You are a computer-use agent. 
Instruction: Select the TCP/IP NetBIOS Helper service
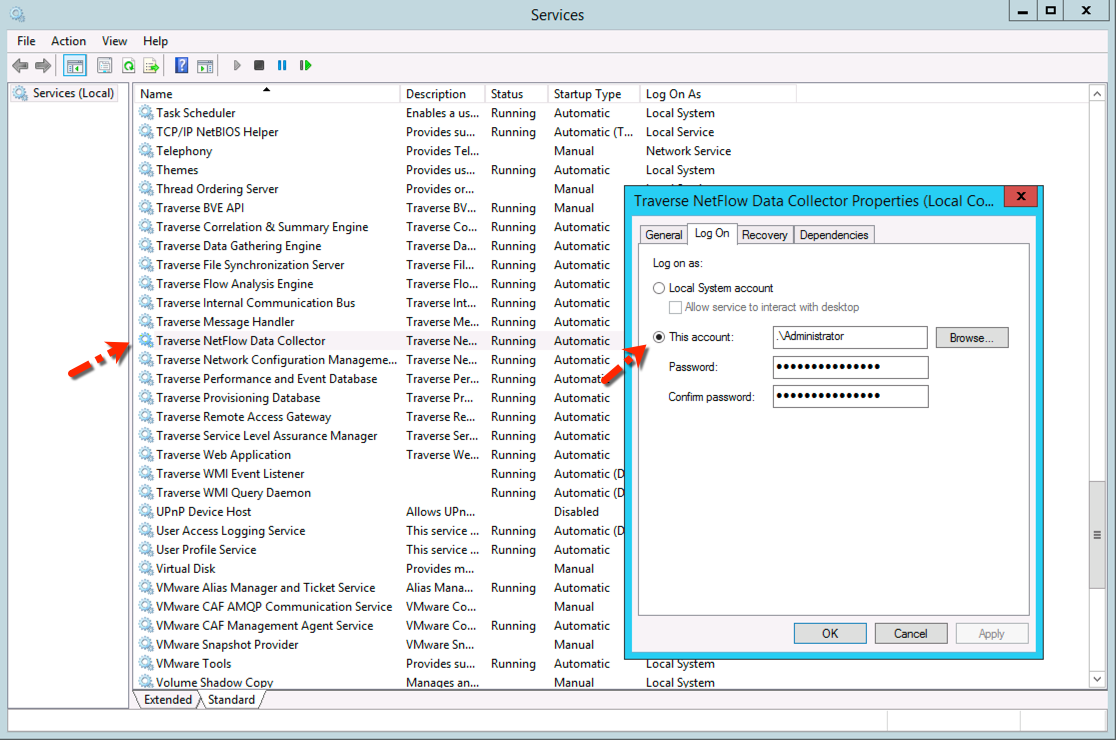coord(217,132)
